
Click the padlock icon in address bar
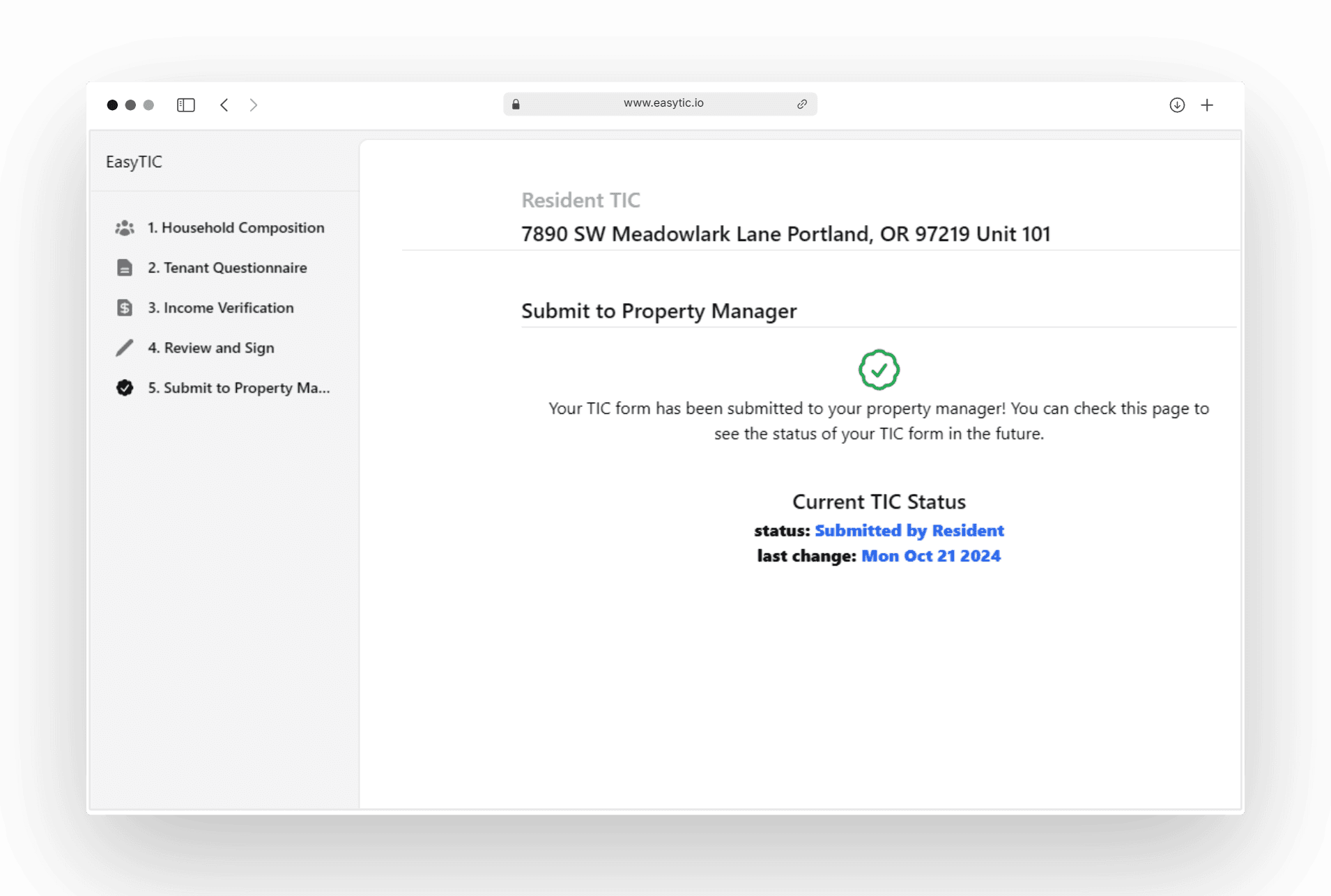[x=516, y=104]
